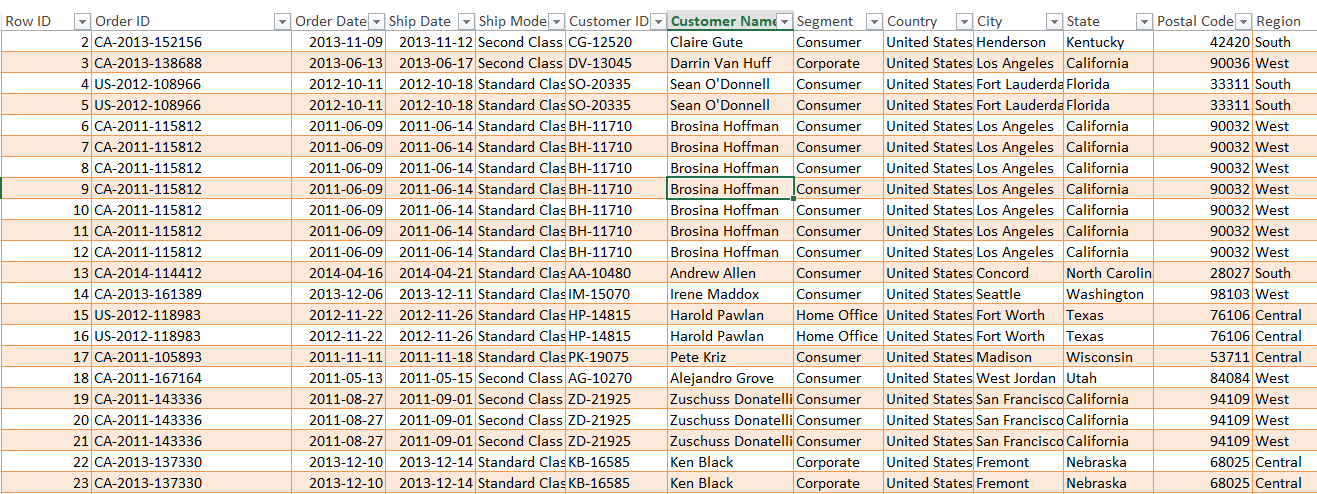Screen dimensions: 1317x494
Task: Select the city cell Seattle
Action: coord(1018,294)
